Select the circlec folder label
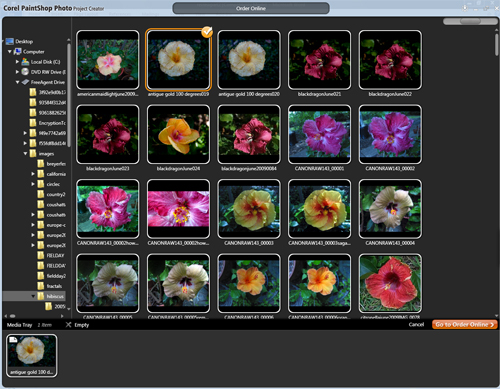This screenshot has height=389, width=500. coord(53,184)
